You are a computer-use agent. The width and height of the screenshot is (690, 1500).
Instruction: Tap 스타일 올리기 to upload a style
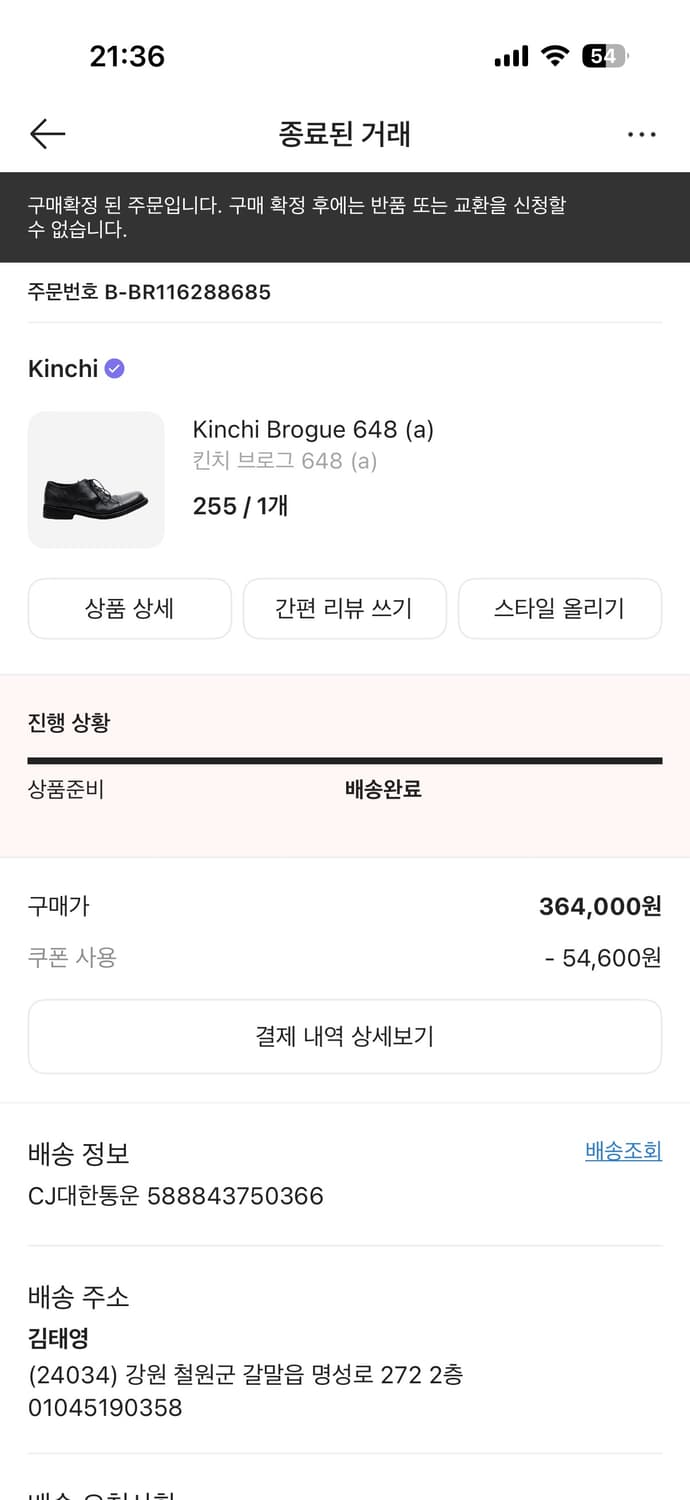coord(560,608)
